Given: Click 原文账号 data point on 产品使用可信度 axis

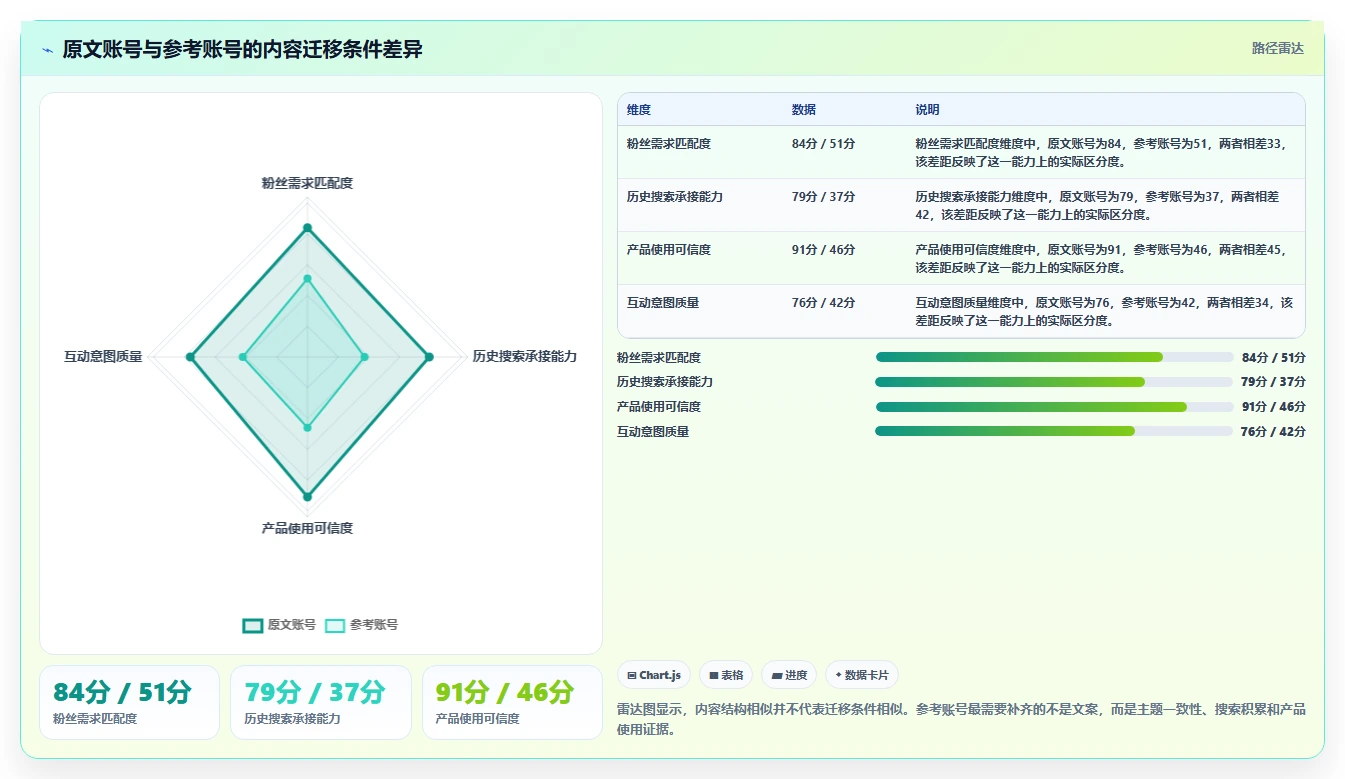Looking at the screenshot, I should click(307, 496).
